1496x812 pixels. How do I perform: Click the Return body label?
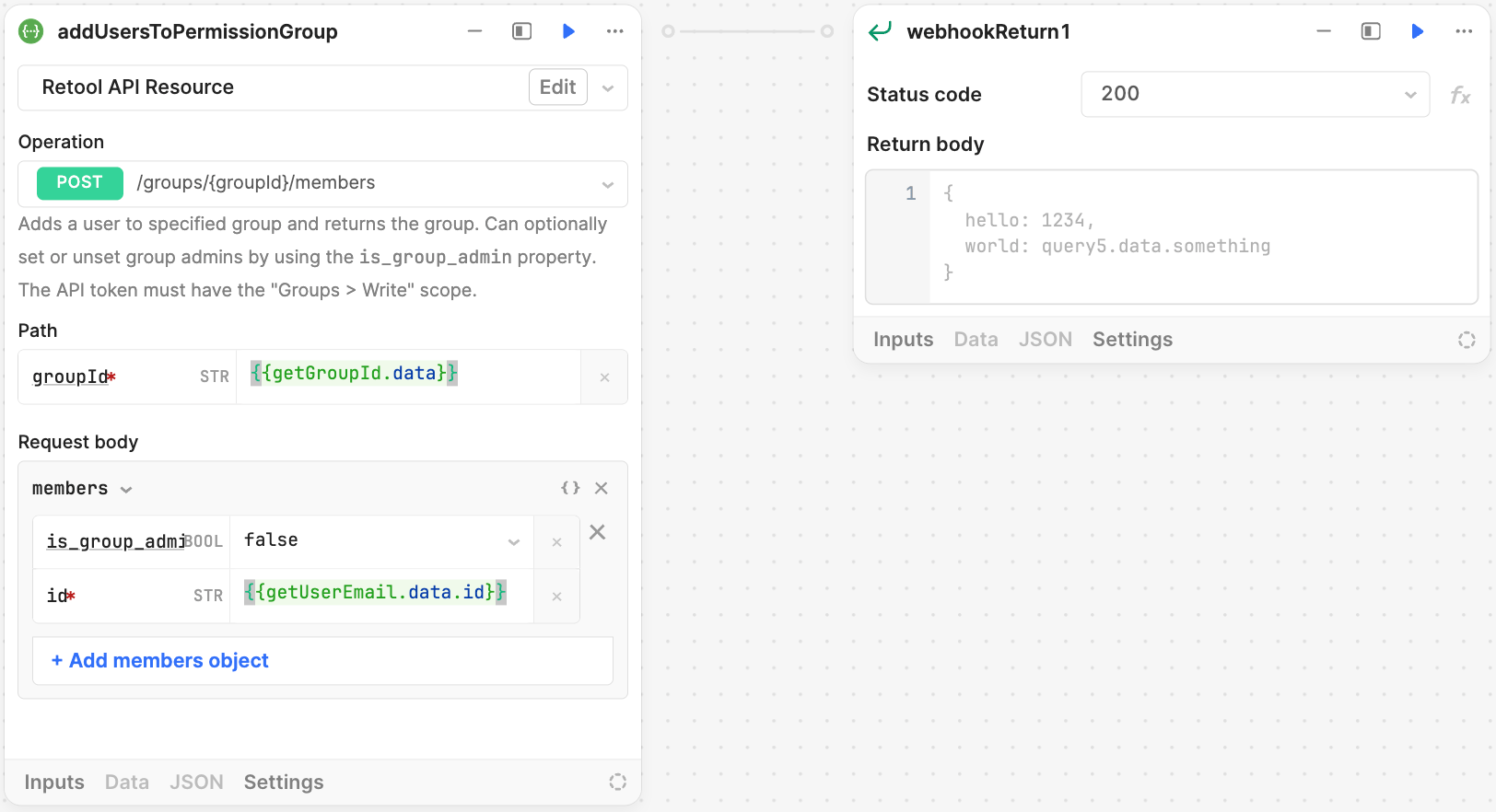pyautogui.click(x=926, y=145)
